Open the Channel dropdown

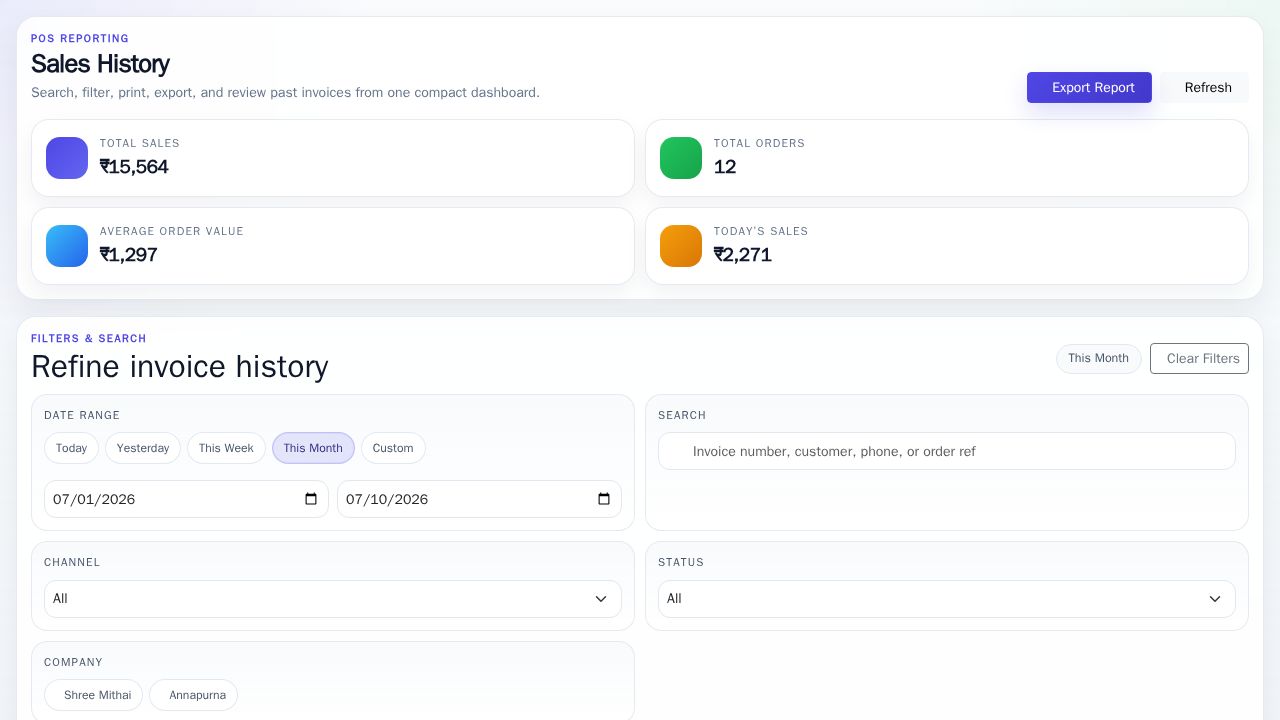point(333,599)
